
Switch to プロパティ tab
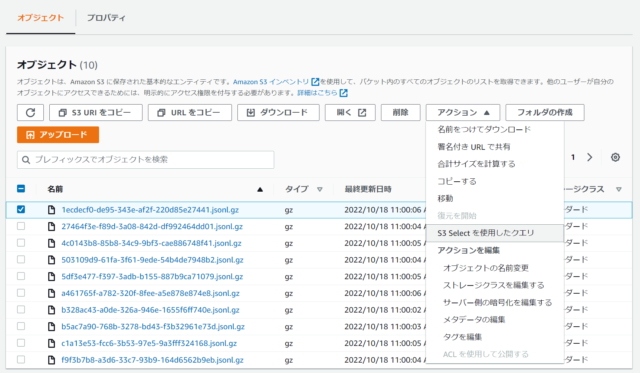pyautogui.click(x=106, y=18)
